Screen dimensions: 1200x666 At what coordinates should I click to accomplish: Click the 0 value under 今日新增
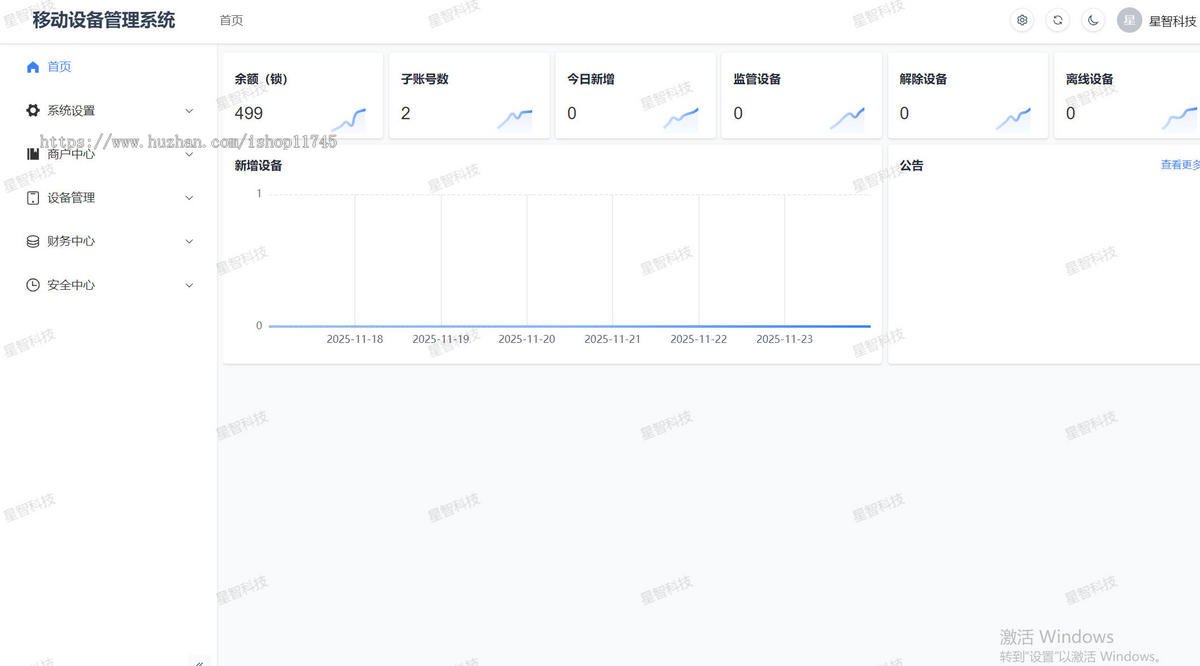(x=572, y=113)
